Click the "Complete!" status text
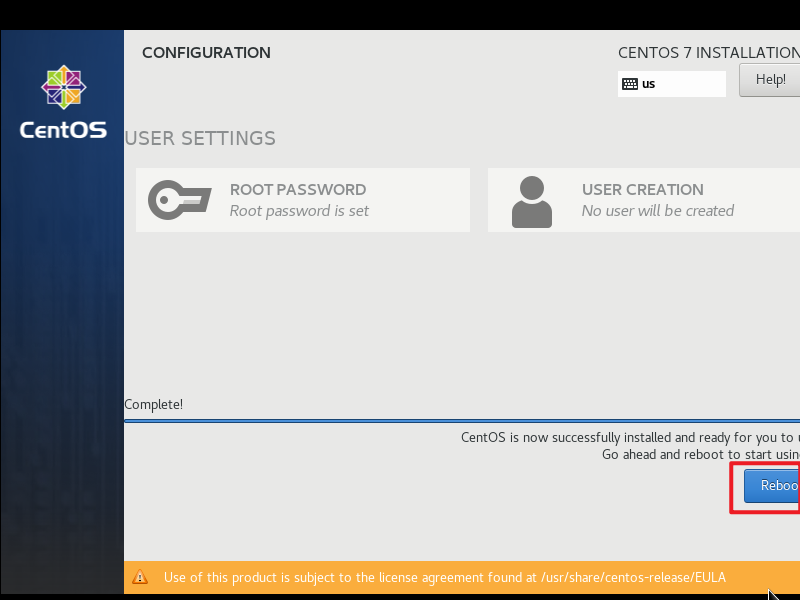This screenshot has height=600, width=800. 154,405
